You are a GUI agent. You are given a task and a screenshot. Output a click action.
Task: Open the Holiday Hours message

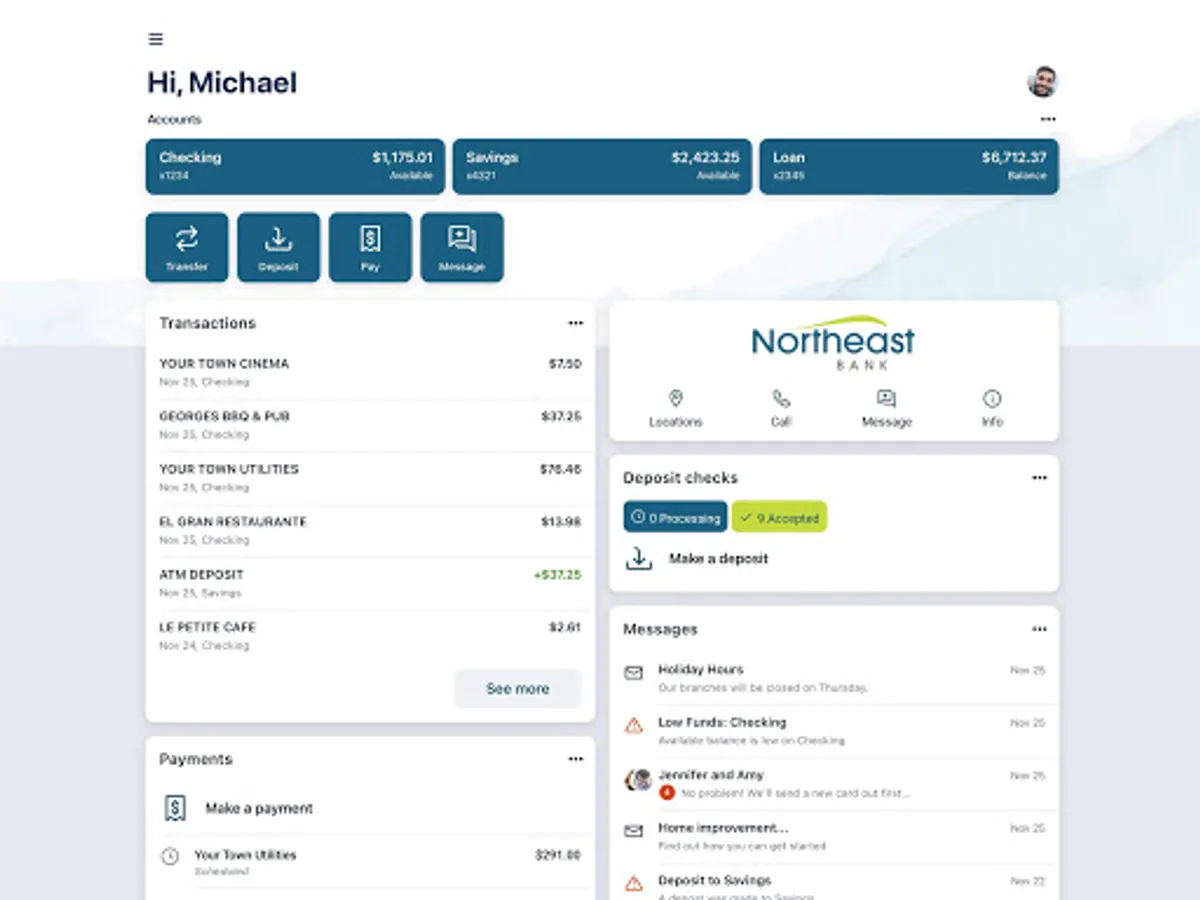coord(834,678)
